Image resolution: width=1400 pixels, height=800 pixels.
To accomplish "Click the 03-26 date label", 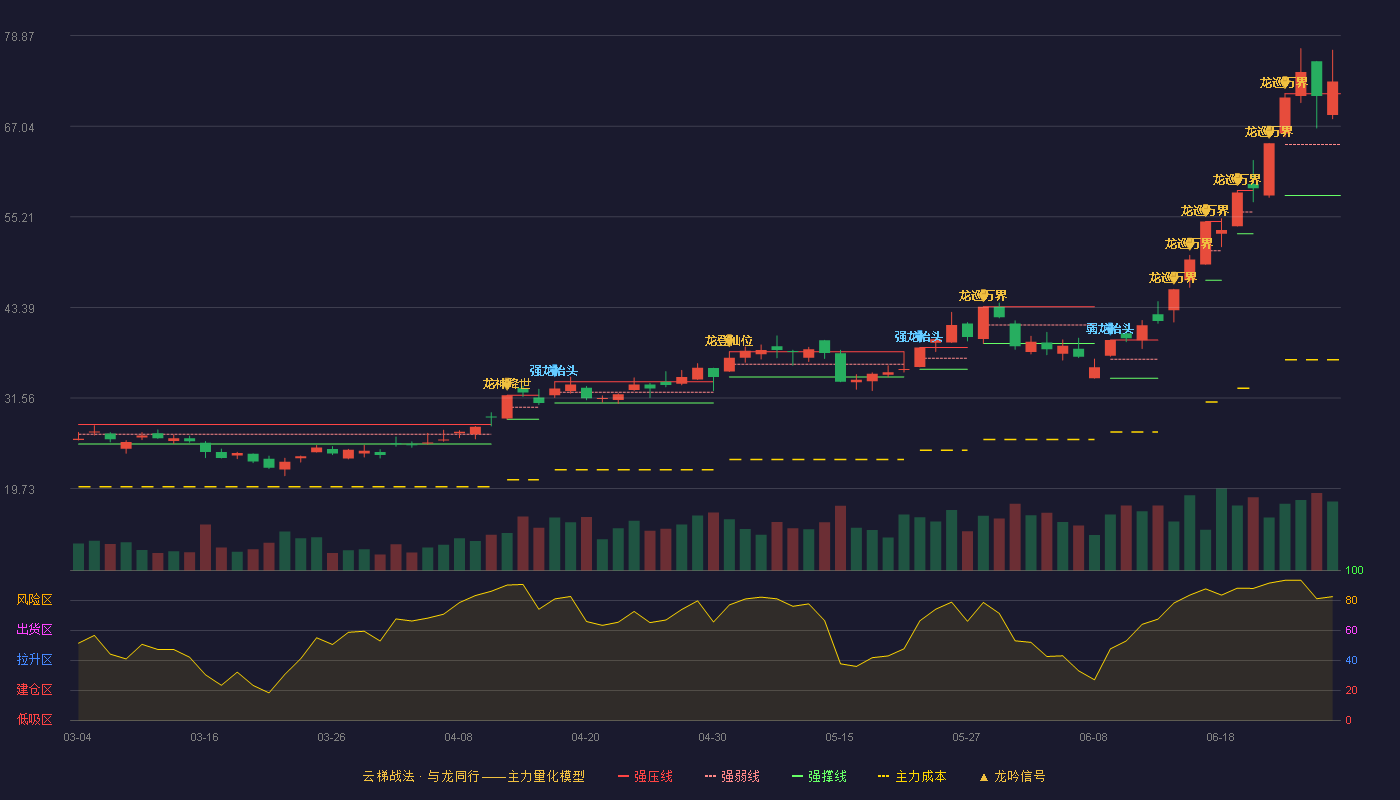I will click(x=331, y=737).
